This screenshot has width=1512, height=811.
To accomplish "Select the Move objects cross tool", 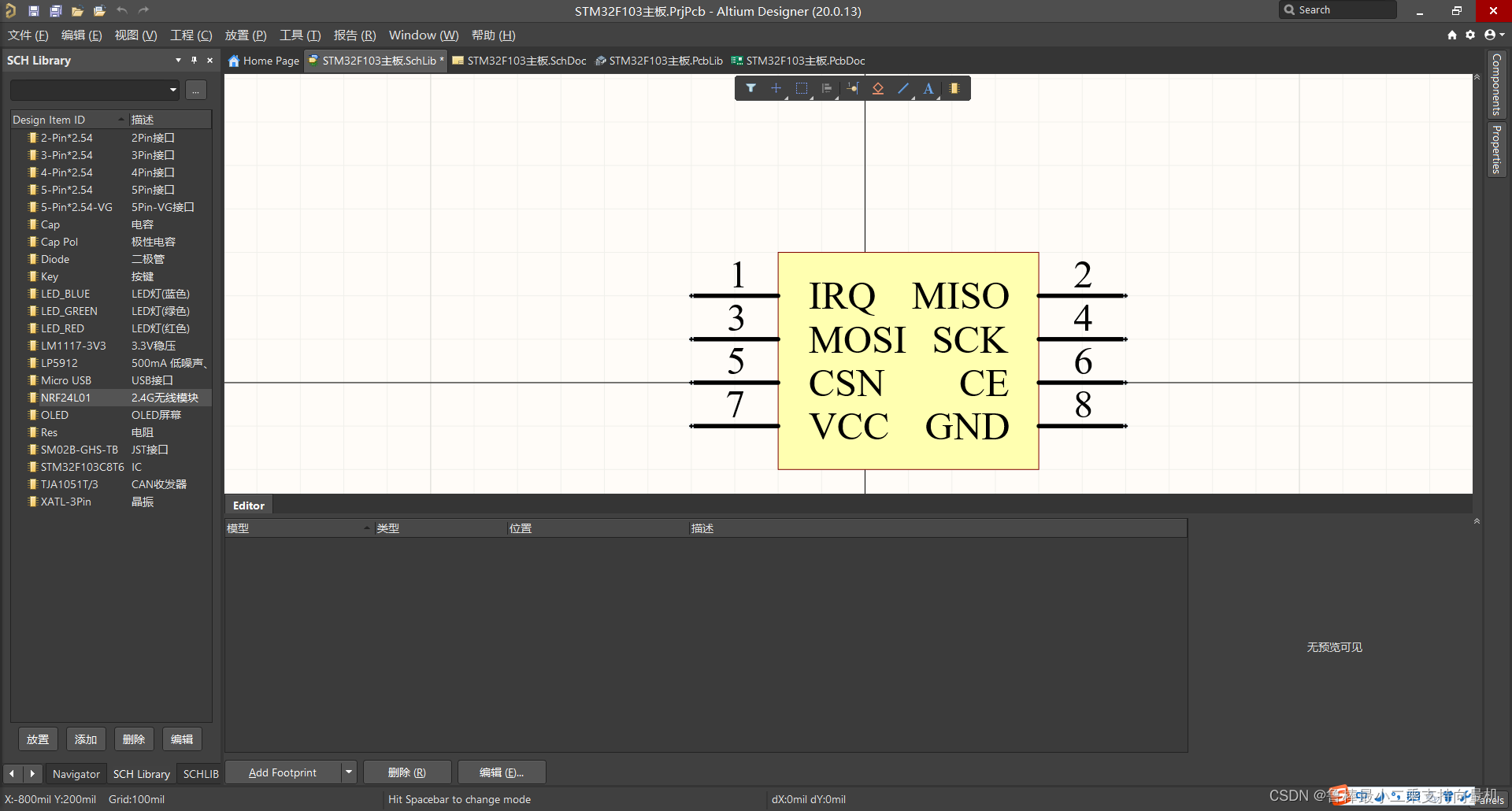I will coord(776,88).
